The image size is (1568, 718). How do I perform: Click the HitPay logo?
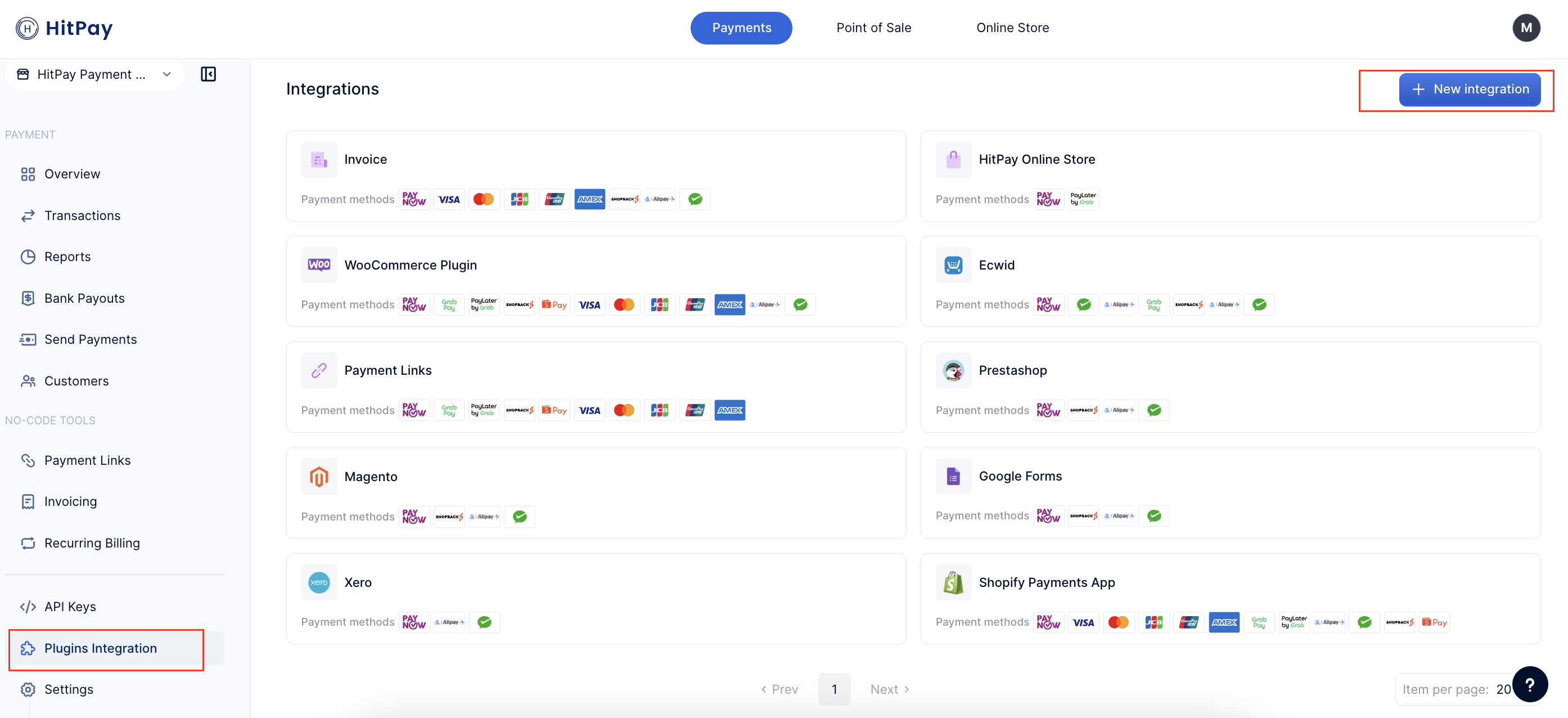(64, 28)
